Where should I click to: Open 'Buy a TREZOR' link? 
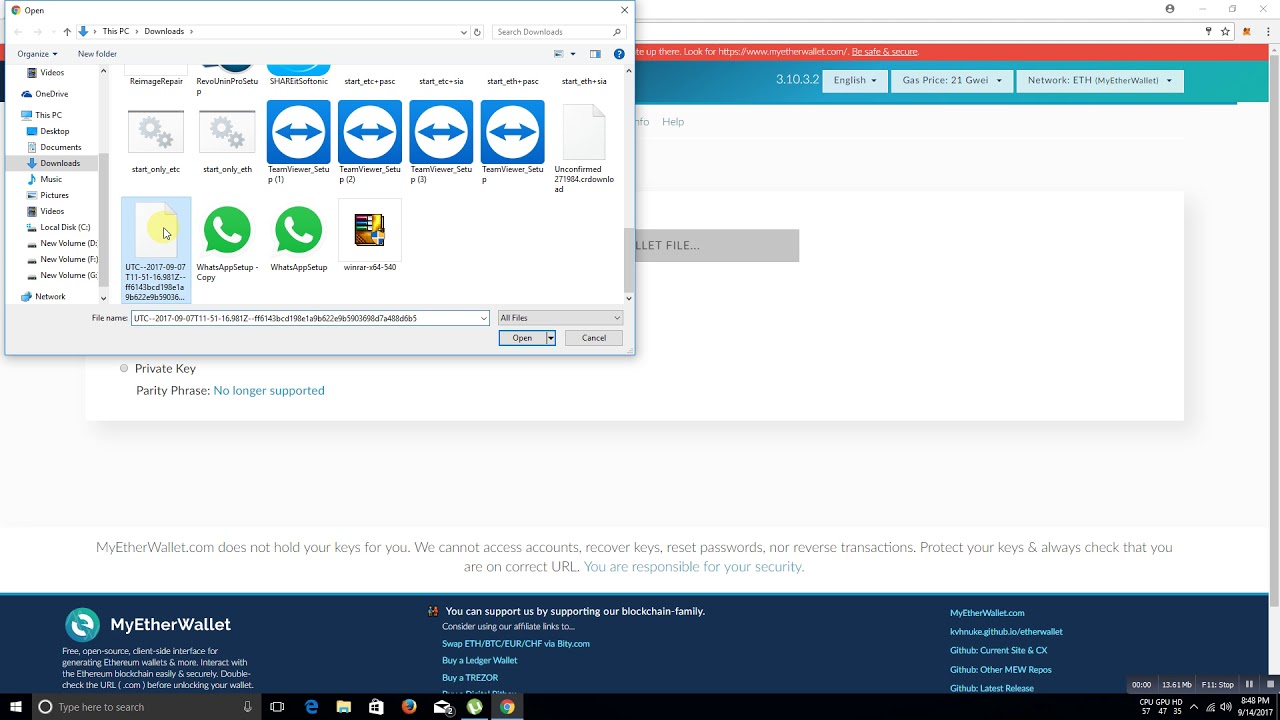click(x=470, y=677)
